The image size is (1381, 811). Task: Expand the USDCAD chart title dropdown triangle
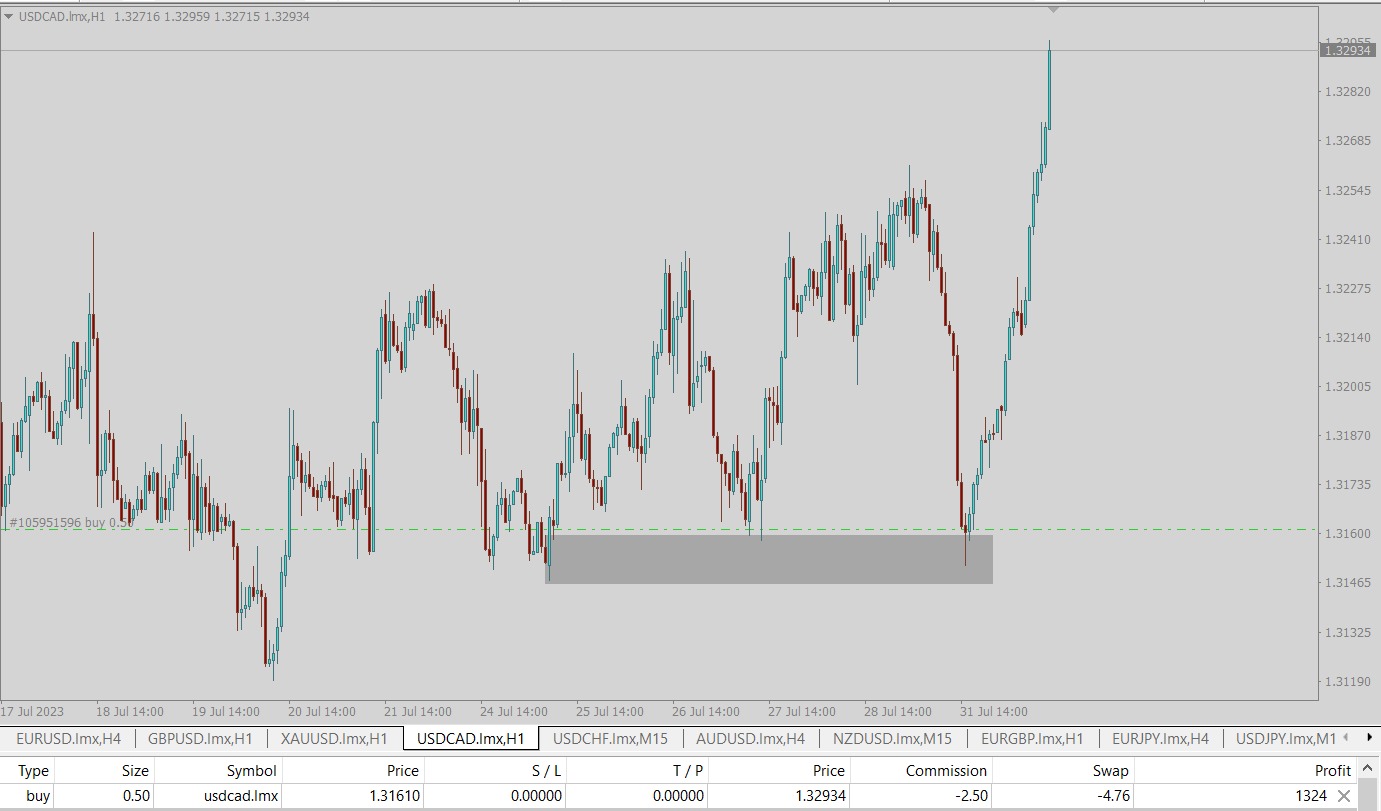pos(9,17)
